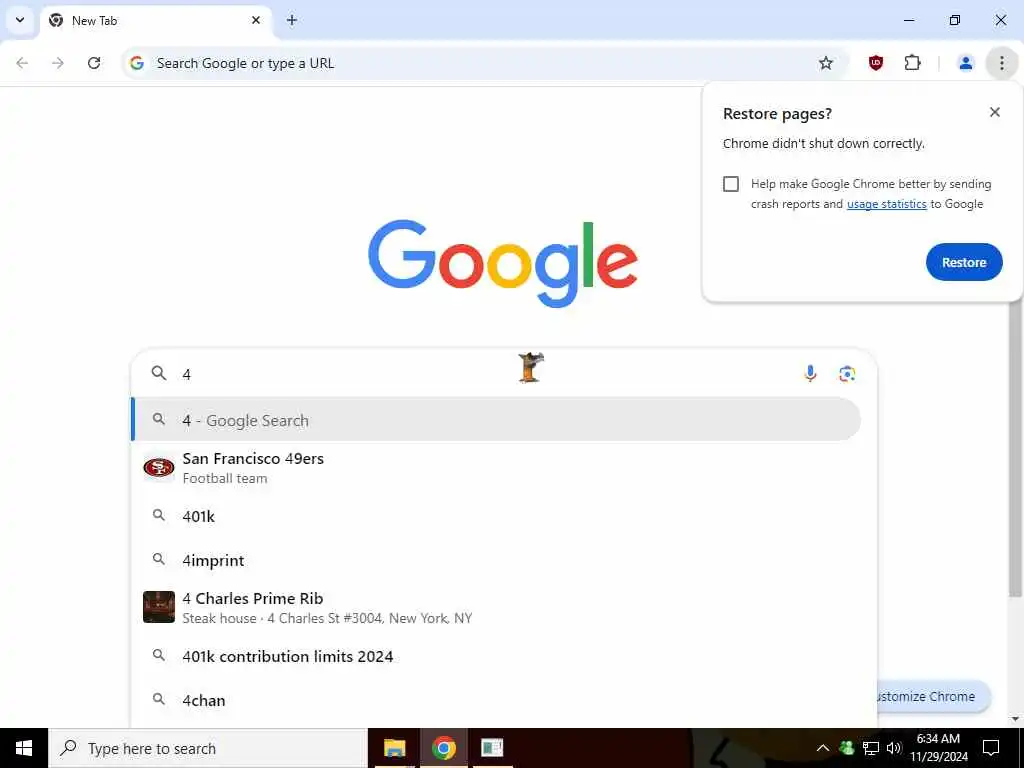Click the browser back arrow
Viewport: 1024px width, 768px height.
tap(22, 63)
